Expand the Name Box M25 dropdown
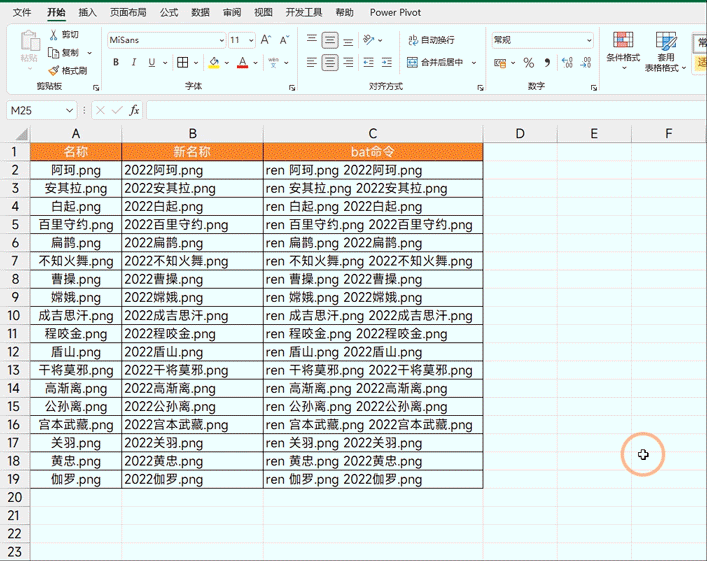Screen dimensions: 707x561 (x=69, y=110)
